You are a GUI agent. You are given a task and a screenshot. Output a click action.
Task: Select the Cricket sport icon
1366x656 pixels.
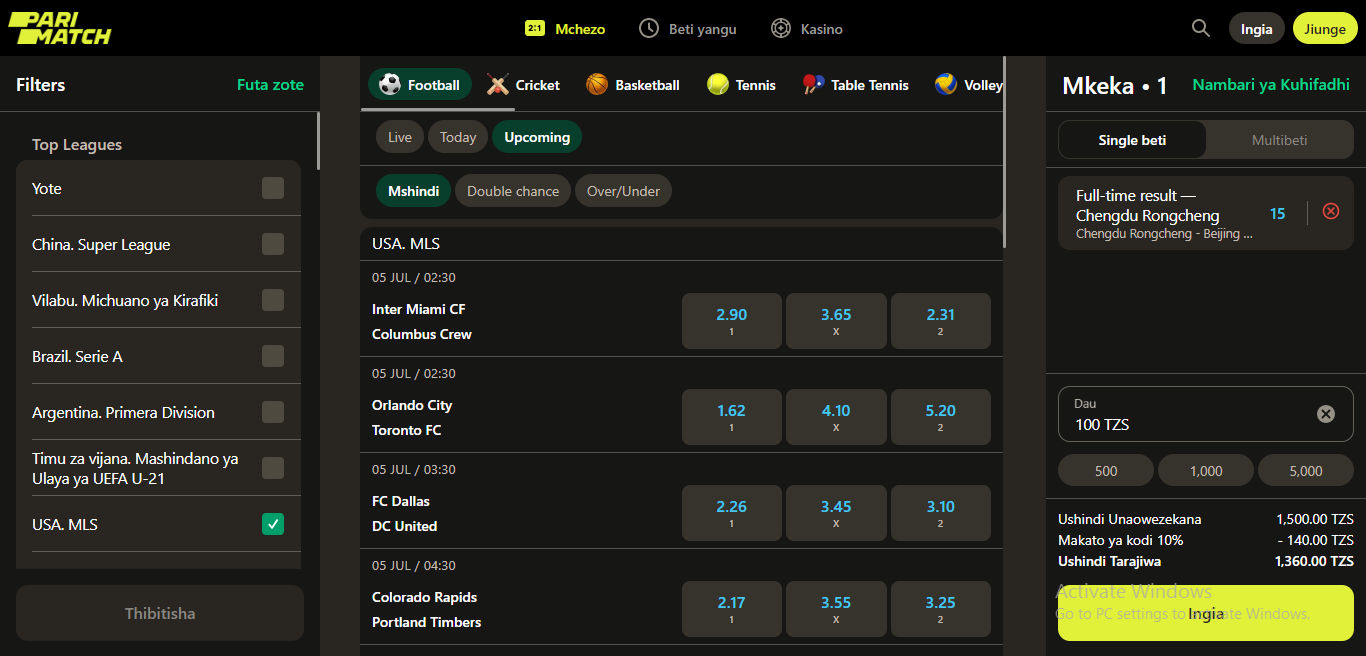point(498,85)
